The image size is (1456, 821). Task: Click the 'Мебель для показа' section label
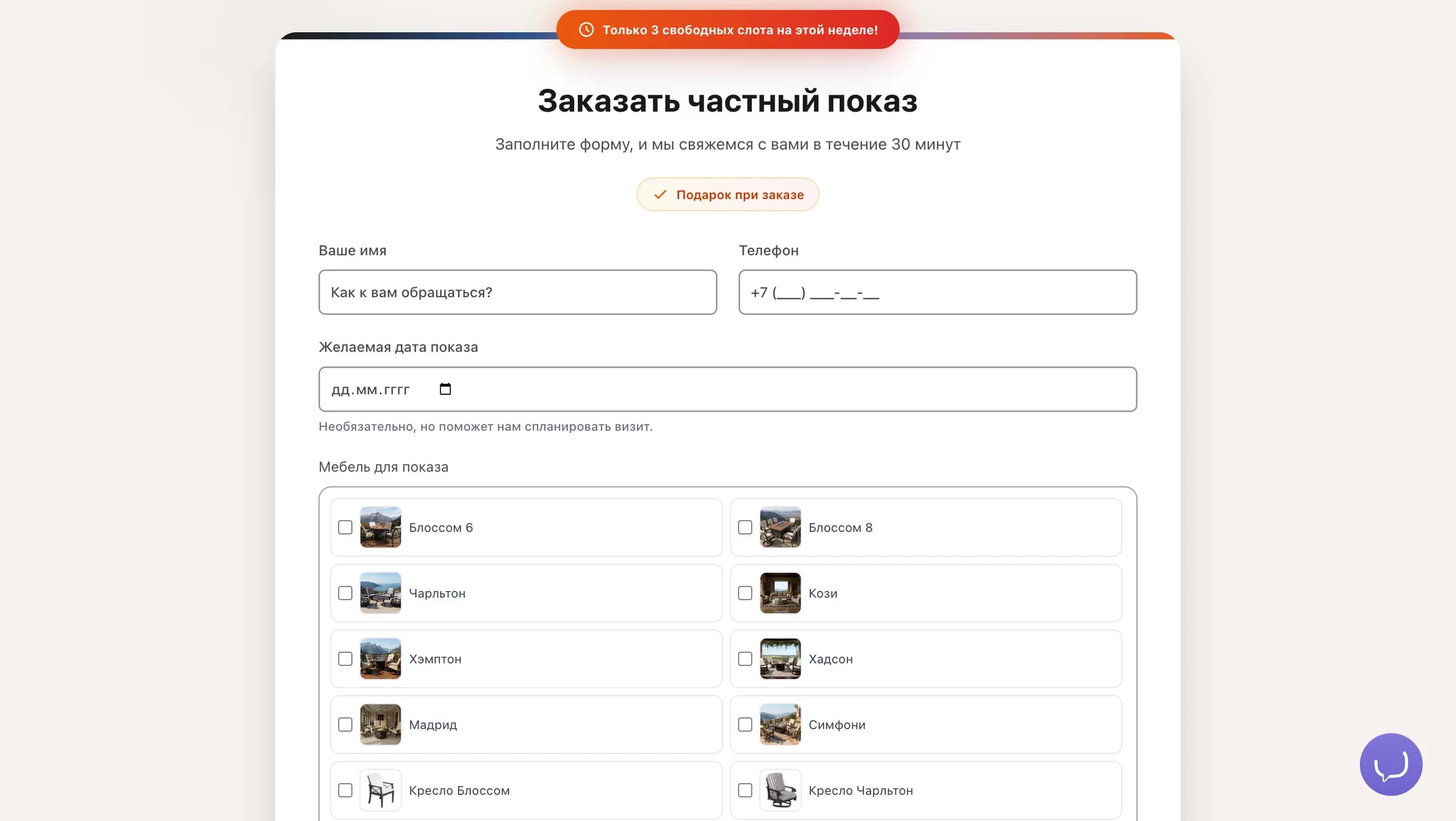pyautogui.click(x=383, y=467)
